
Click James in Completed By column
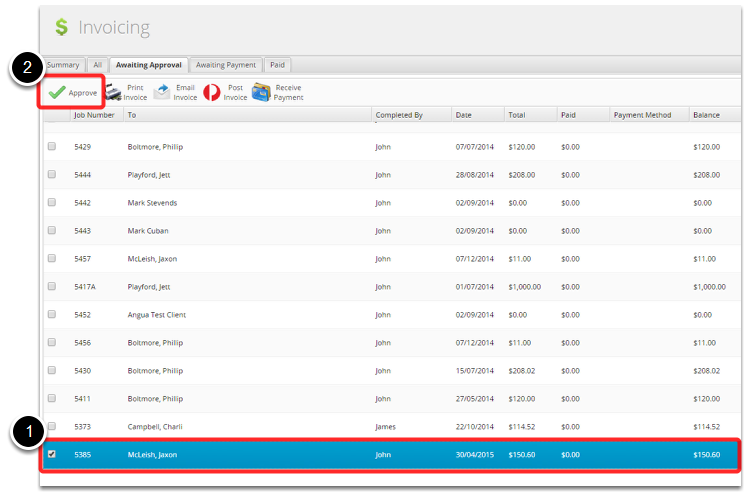pos(386,427)
